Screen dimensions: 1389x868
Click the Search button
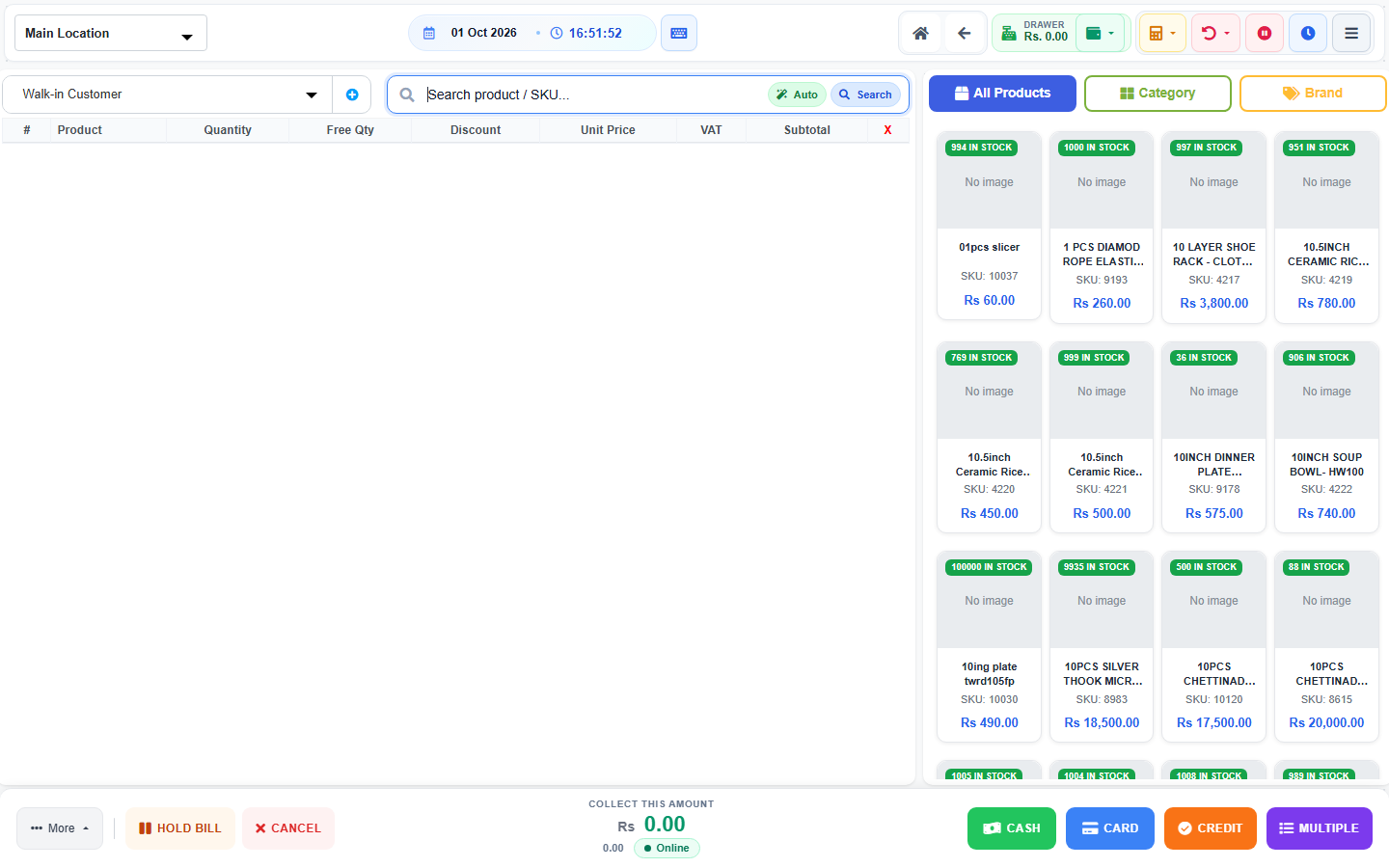(x=865, y=95)
